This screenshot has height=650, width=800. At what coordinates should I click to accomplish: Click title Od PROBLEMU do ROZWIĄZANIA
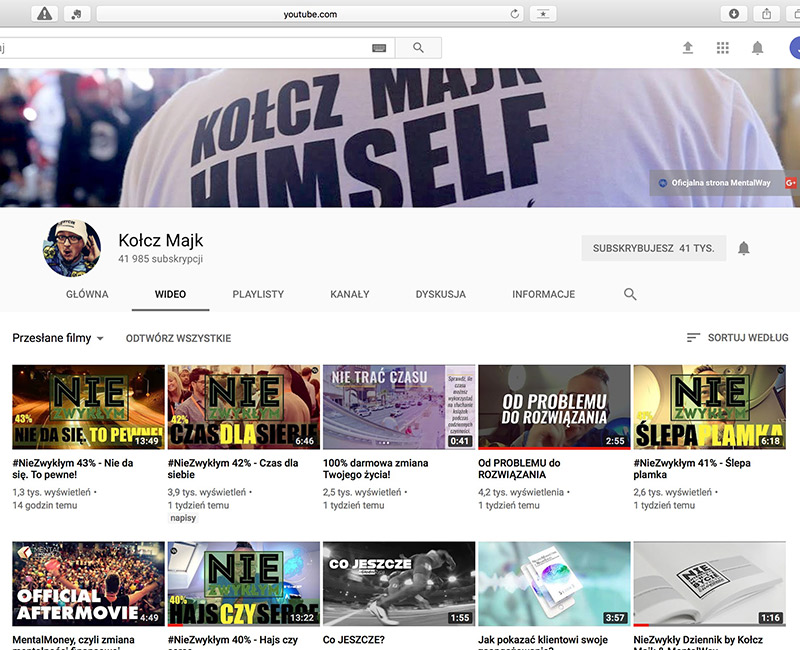[519, 469]
